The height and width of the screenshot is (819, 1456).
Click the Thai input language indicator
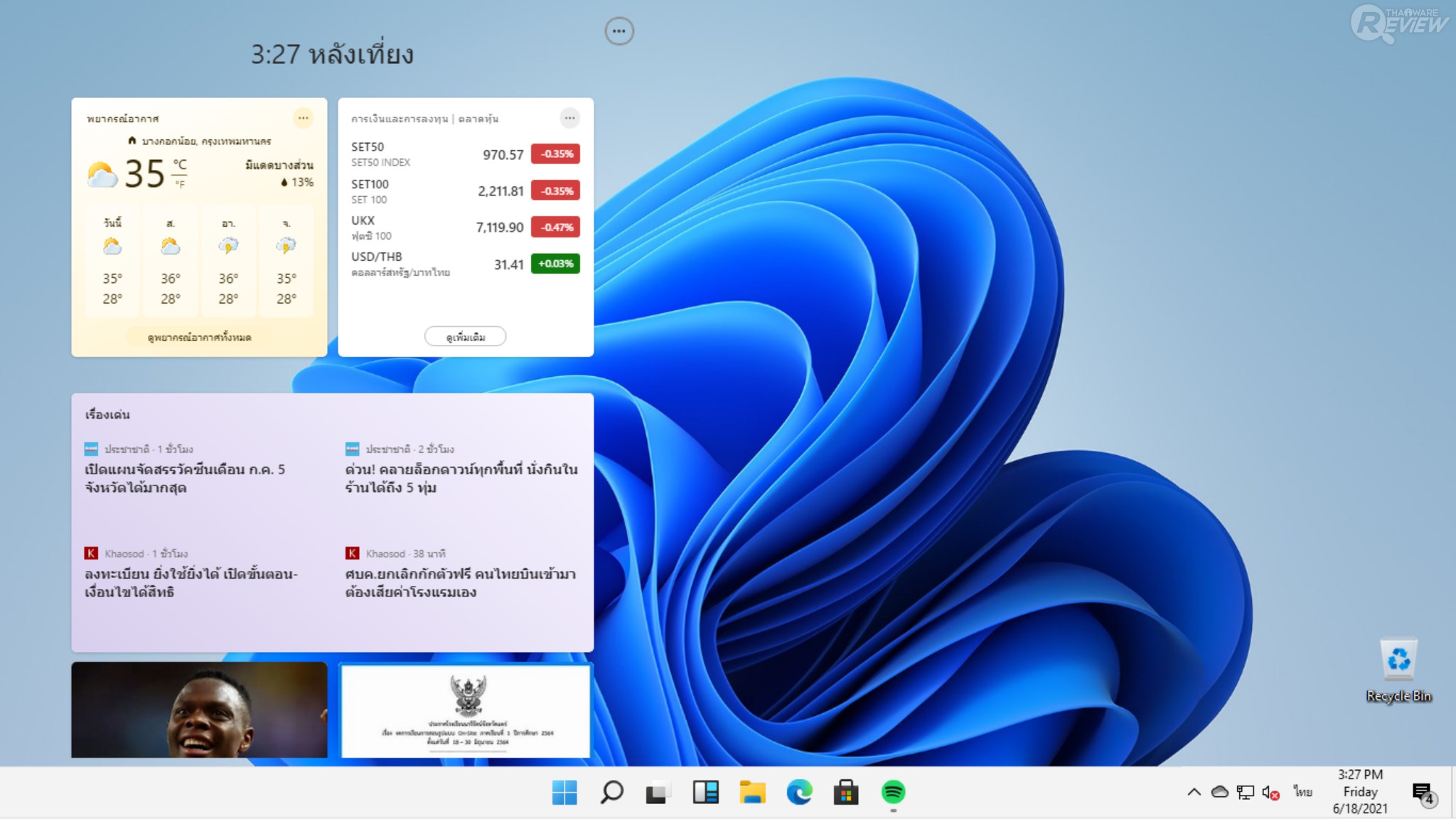tap(1302, 791)
